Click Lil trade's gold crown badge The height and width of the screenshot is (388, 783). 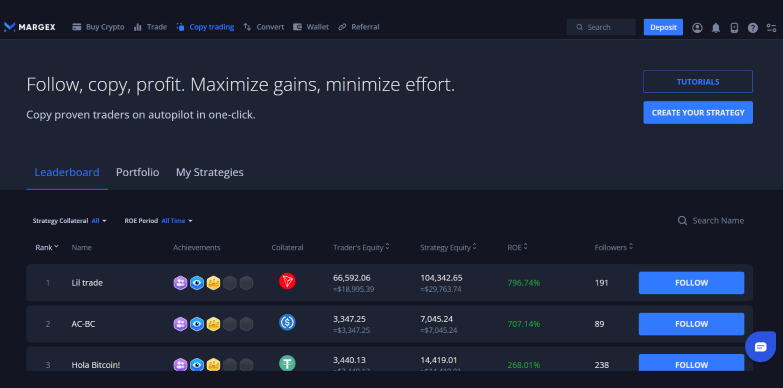tap(213, 283)
